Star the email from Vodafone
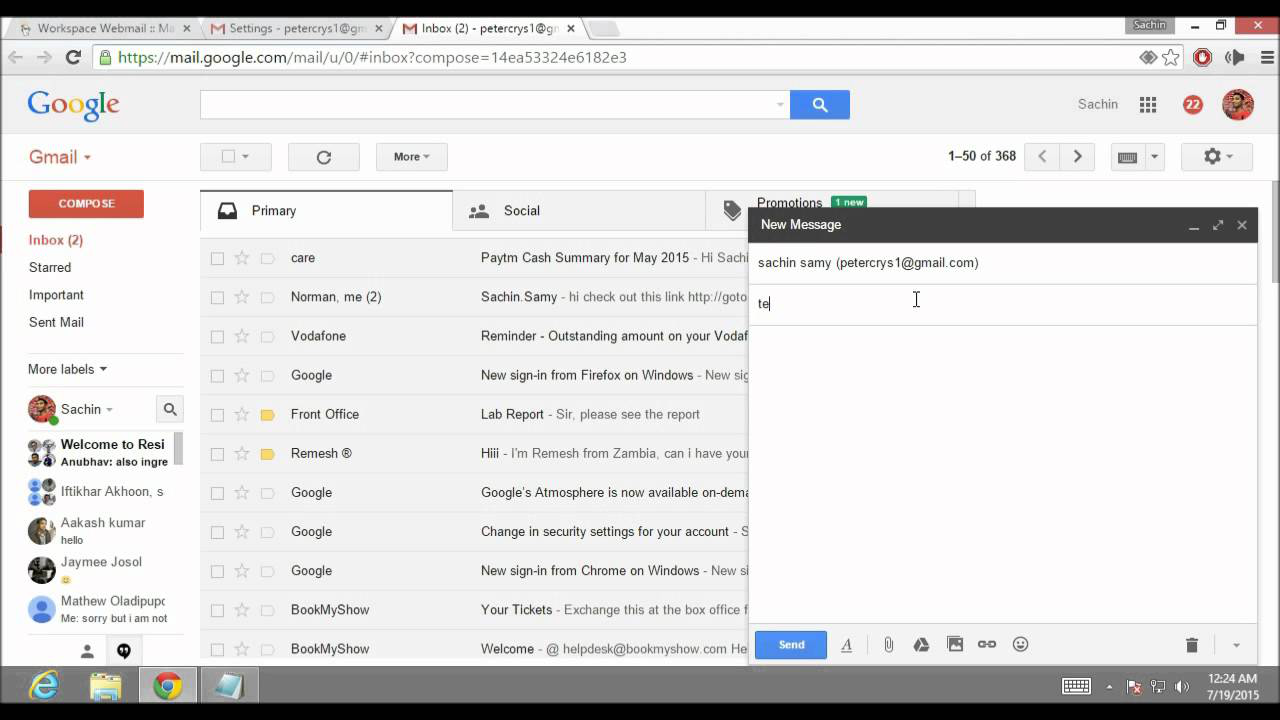 [x=242, y=336]
